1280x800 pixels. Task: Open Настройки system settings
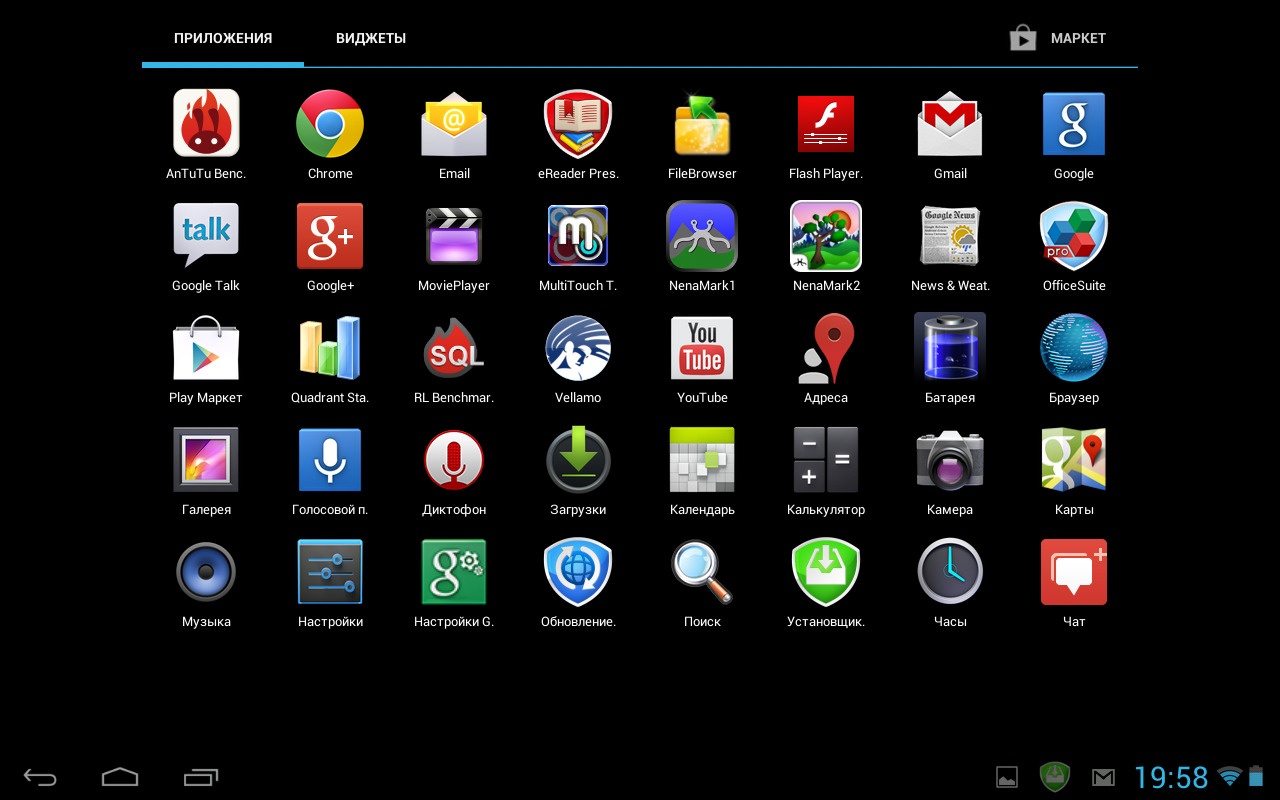click(330, 572)
